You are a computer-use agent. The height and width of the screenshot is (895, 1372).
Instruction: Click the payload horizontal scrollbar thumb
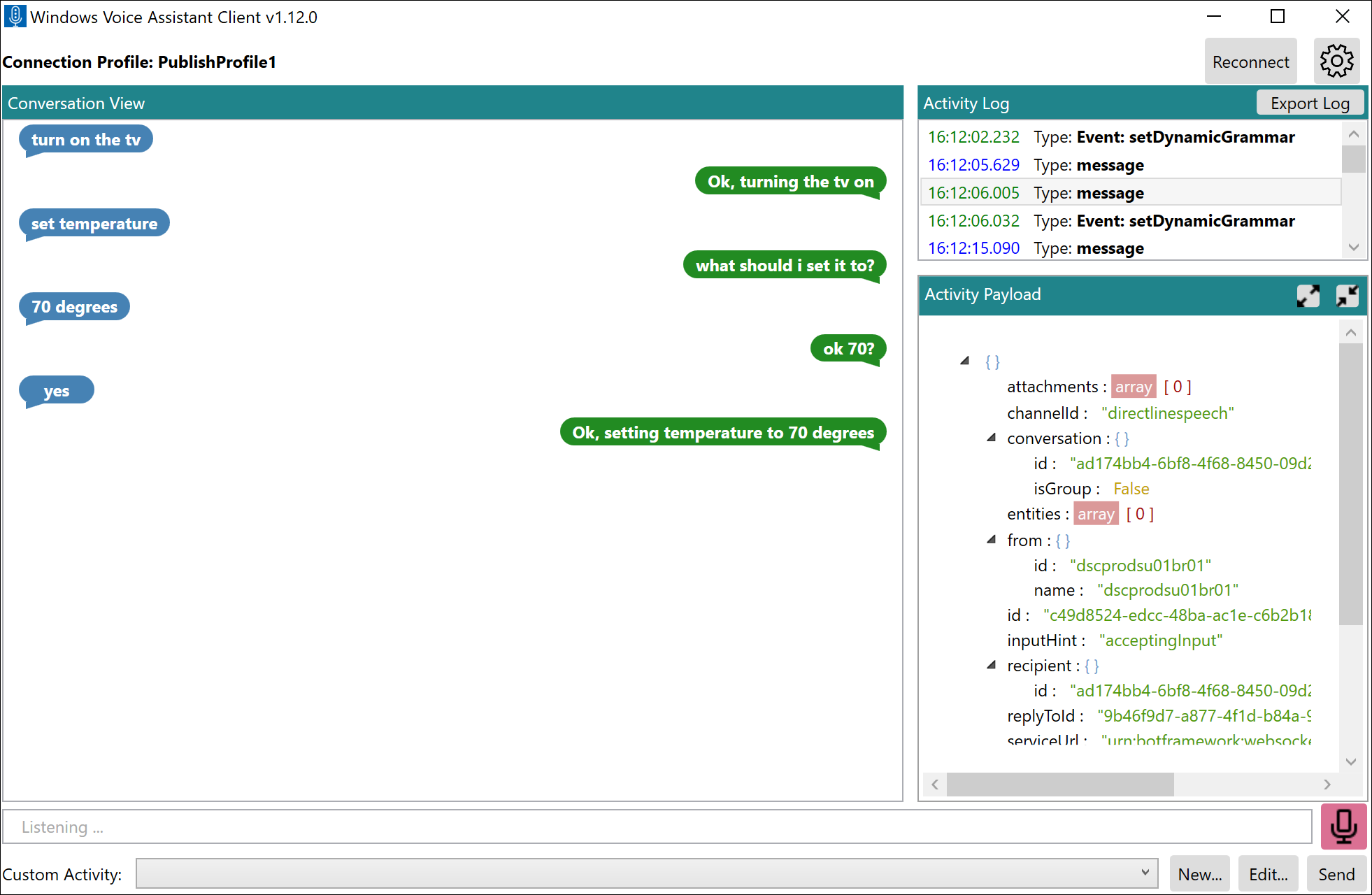(1060, 785)
